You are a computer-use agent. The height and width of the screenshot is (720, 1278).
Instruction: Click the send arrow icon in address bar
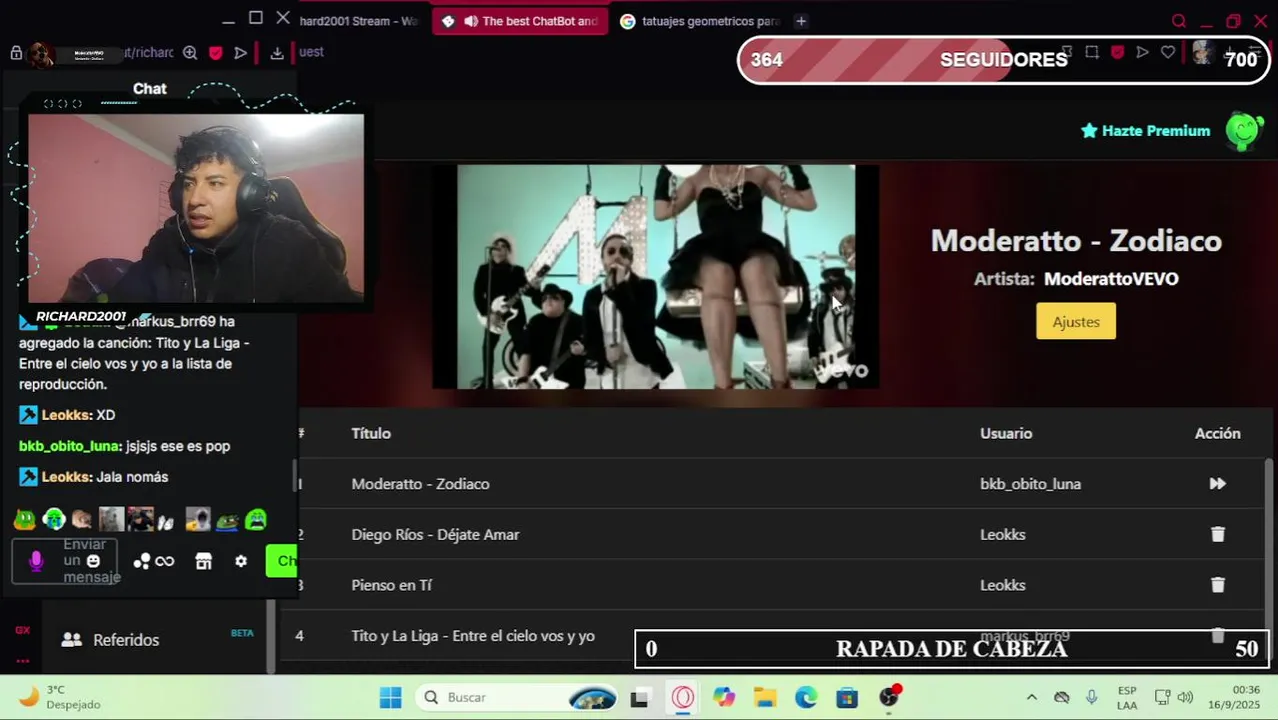click(241, 53)
